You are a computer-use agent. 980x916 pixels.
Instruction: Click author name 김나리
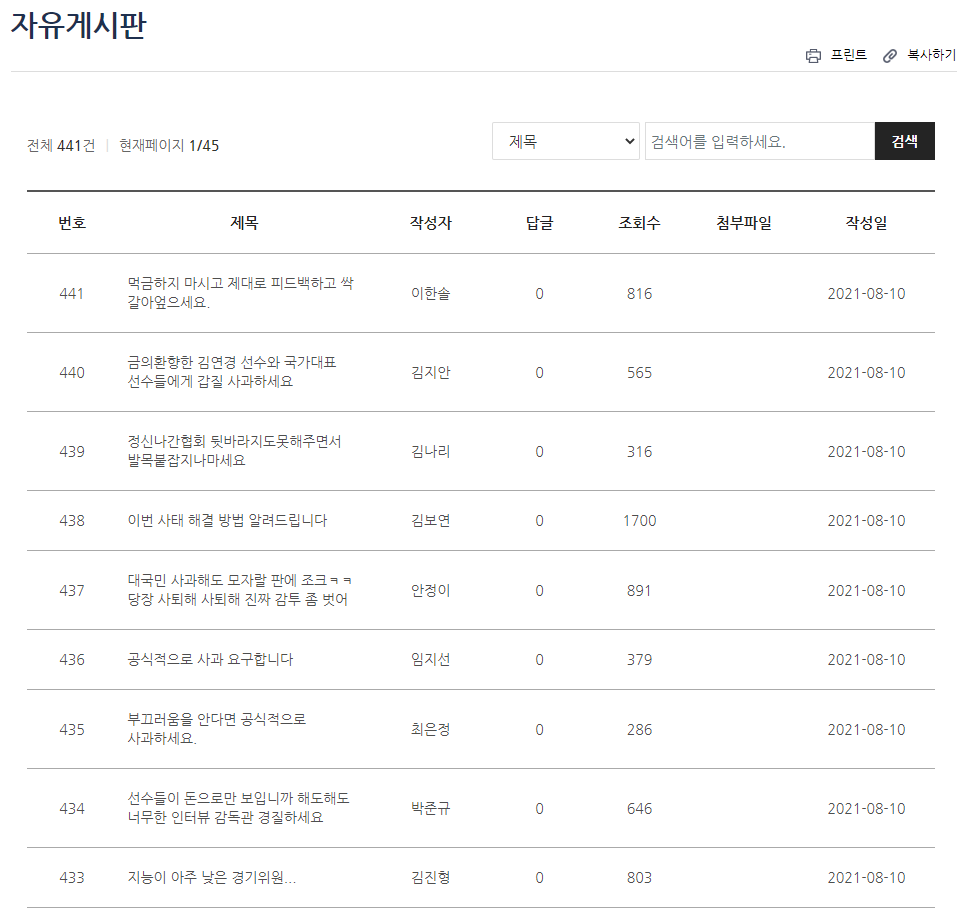point(431,451)
